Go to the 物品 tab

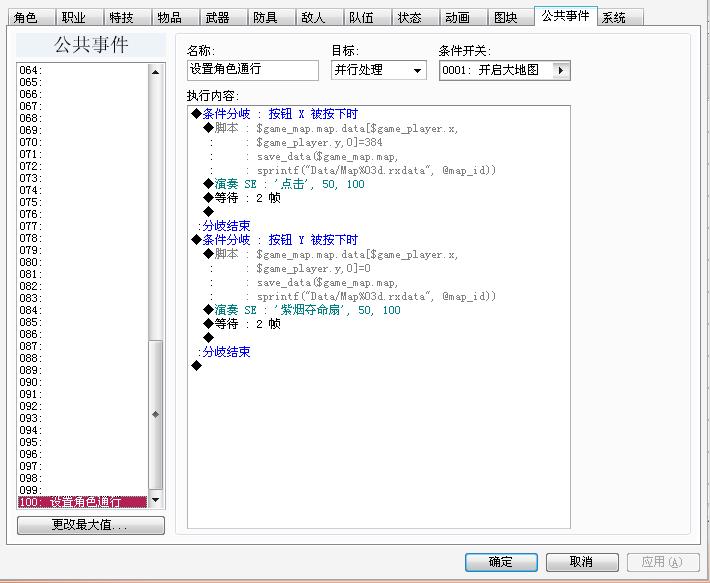175,17
